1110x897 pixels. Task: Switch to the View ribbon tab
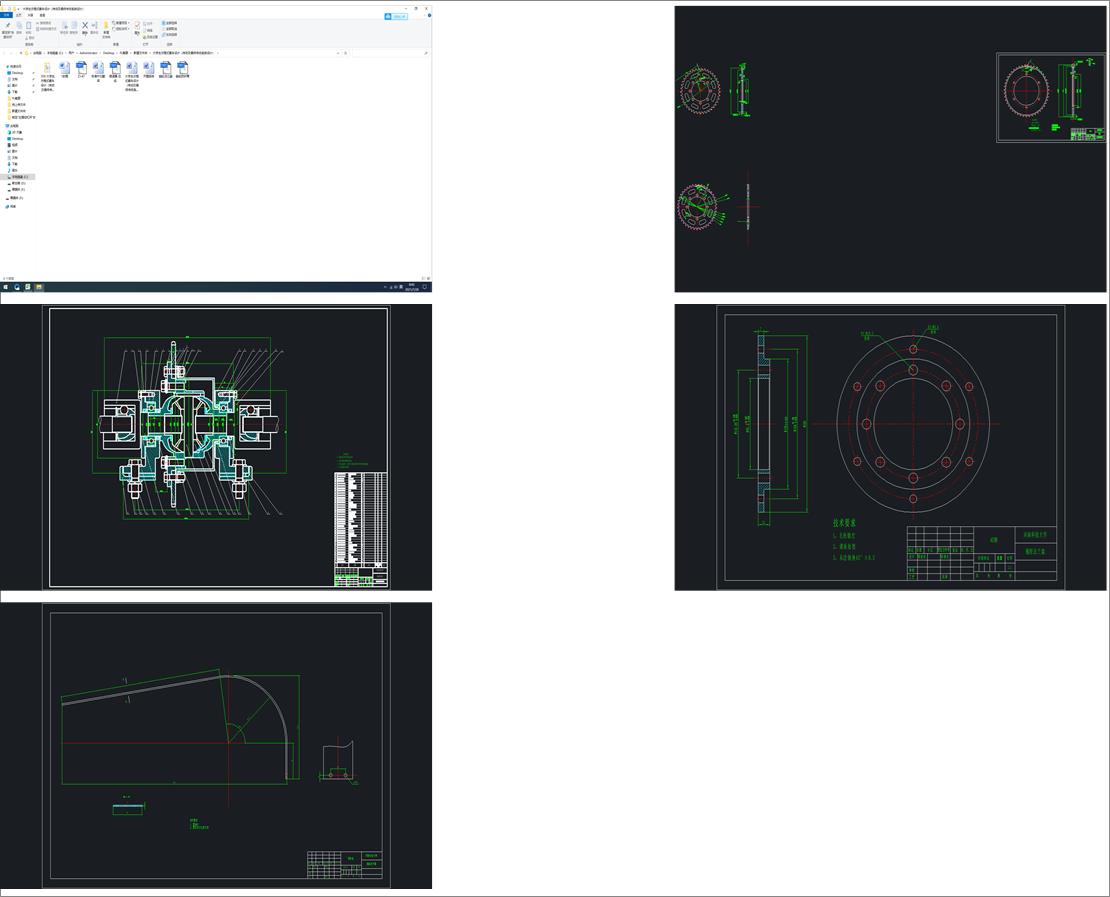[x=41, y=16]
